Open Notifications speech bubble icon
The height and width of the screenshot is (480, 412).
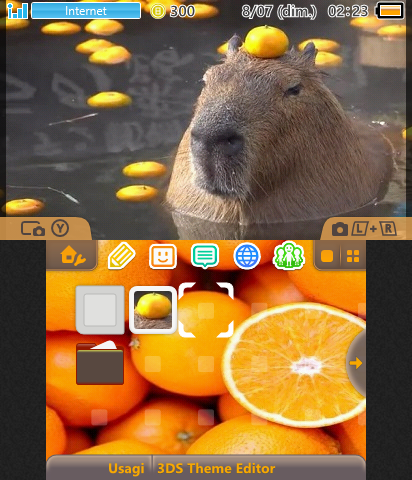(205, 256)
